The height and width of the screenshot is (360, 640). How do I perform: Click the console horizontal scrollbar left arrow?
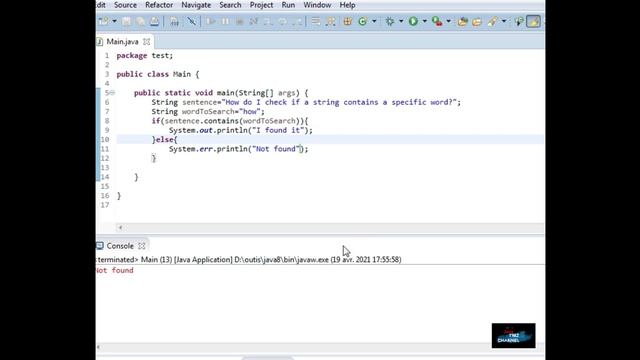coord(98,347)
